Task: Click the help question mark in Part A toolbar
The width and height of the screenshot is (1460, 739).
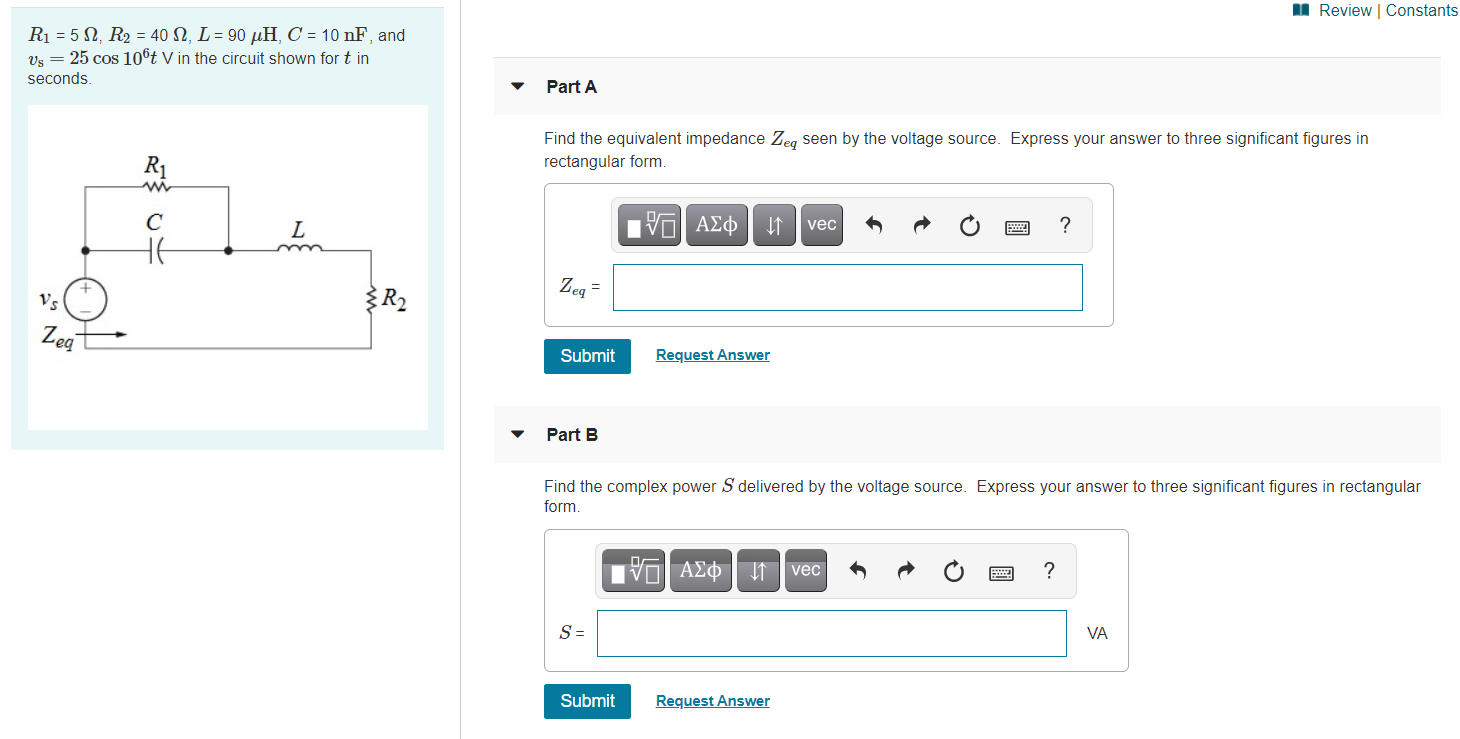Action: (x=1065, y=226)
